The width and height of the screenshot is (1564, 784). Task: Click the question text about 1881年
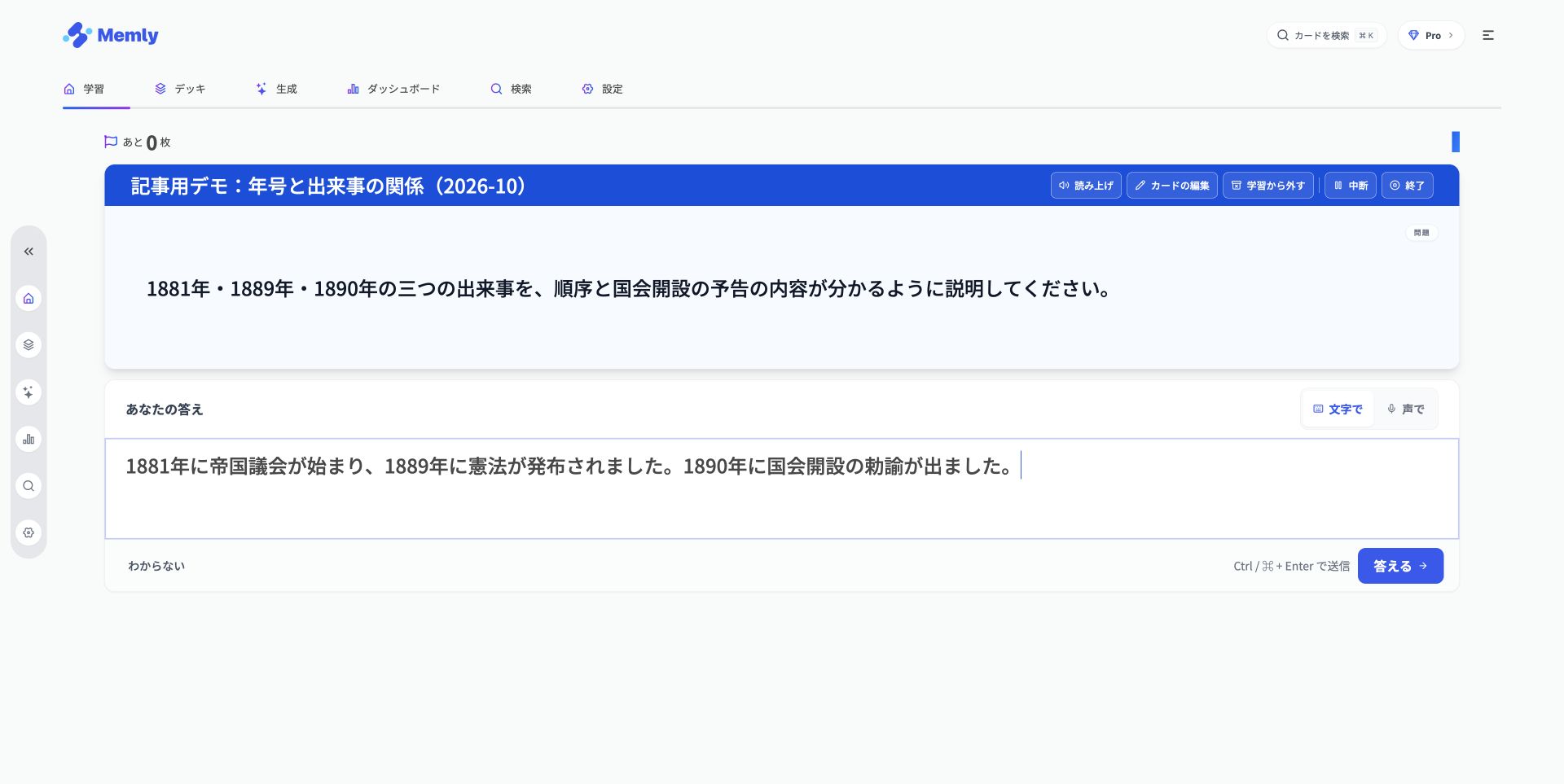tap(630, 289)
